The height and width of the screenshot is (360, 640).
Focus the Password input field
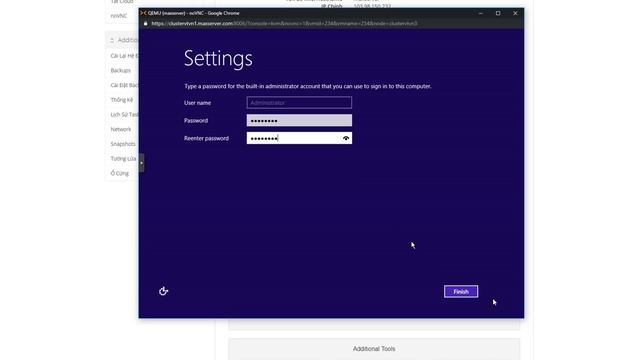pos(299,120)
